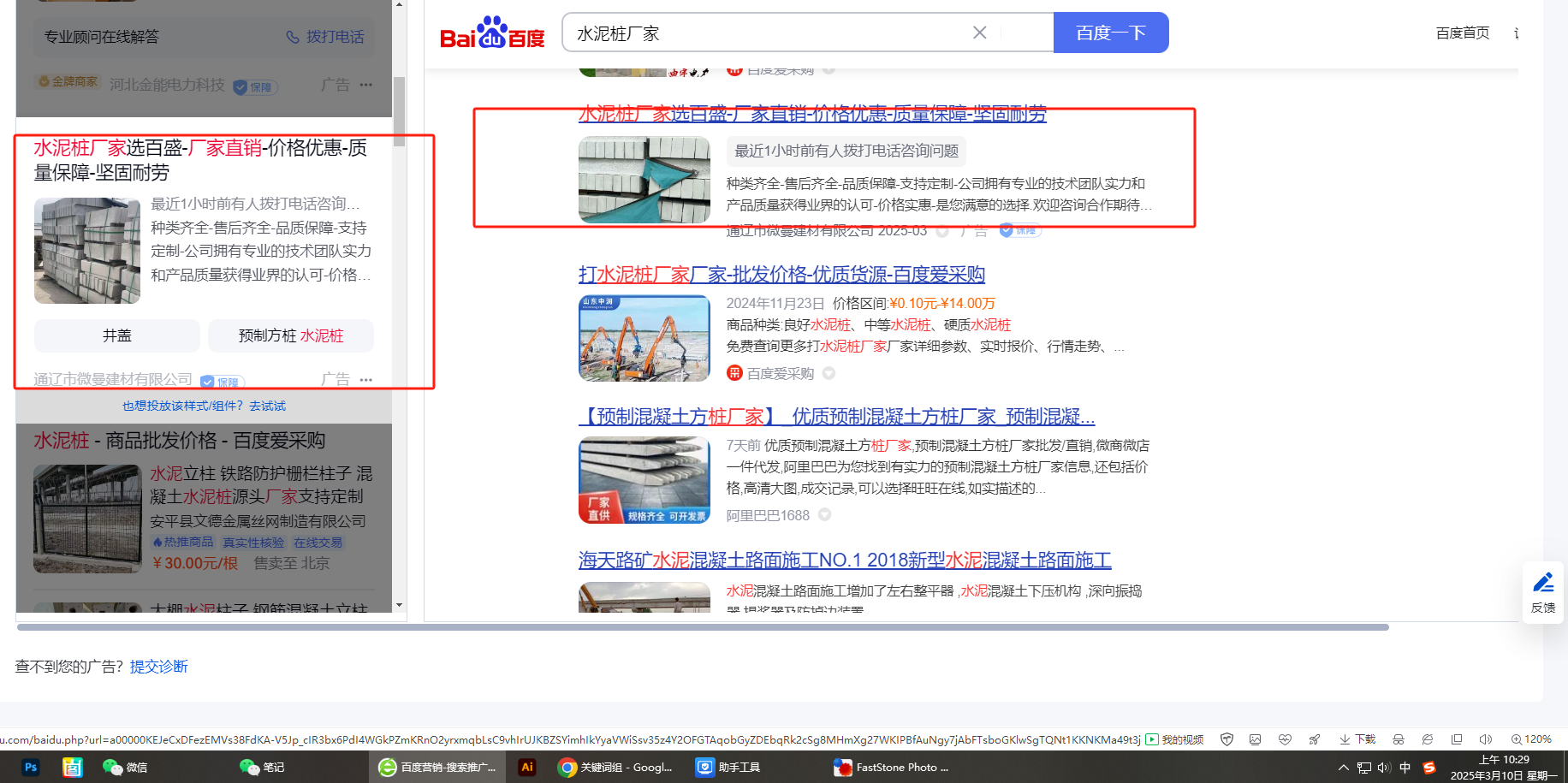Click the 百度爱采购 source name

pos(781,373)
